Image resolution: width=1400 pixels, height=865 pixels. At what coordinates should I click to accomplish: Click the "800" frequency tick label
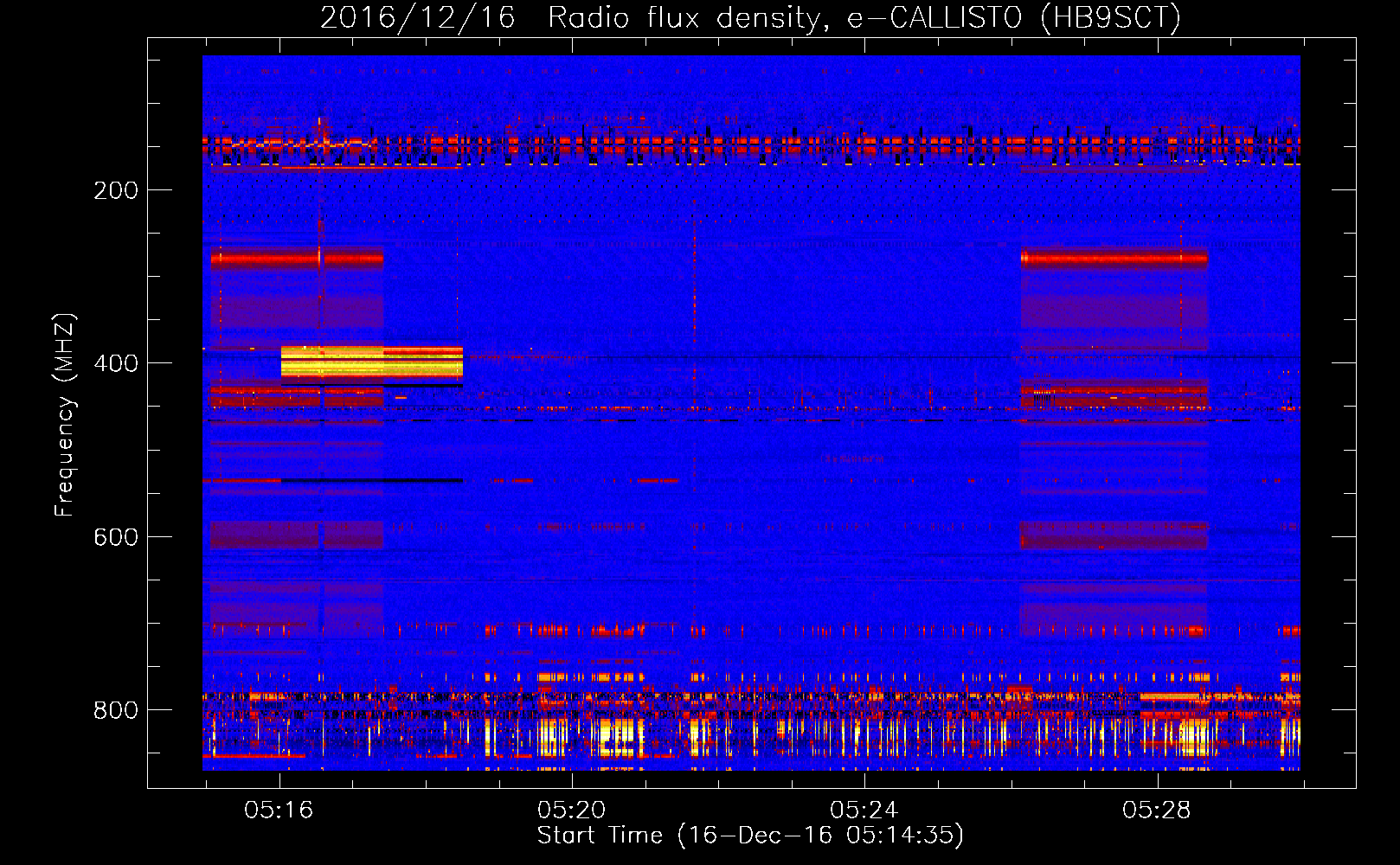coord(116,710)
